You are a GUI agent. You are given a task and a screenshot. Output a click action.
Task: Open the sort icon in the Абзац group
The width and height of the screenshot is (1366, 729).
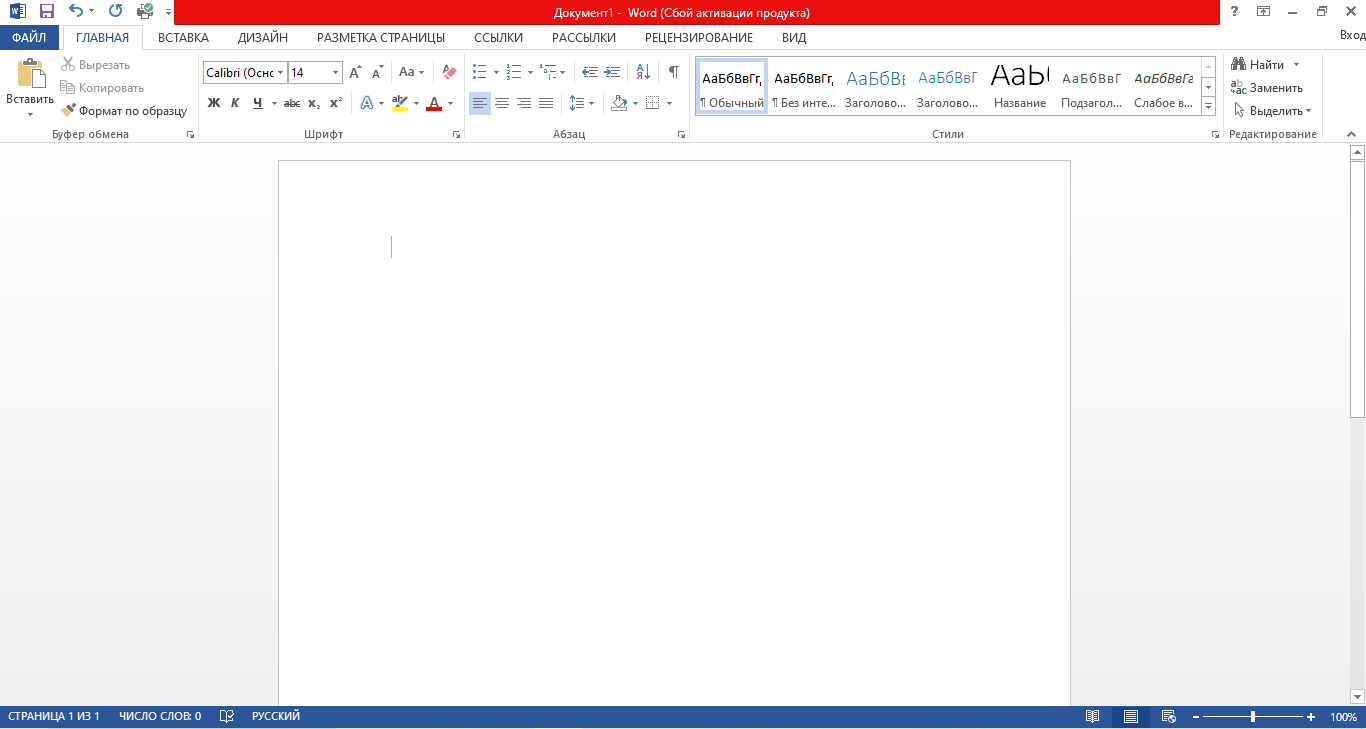pyautogui.click(x=641, y=71)
